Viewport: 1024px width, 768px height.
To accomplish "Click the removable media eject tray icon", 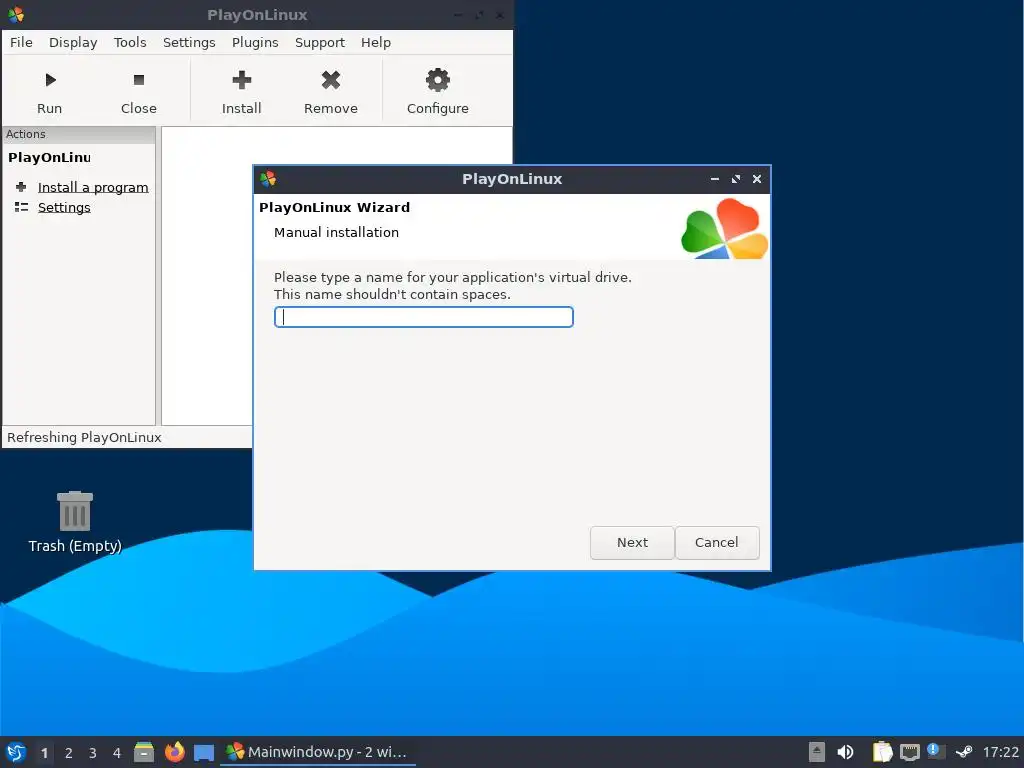I will 817,752.
